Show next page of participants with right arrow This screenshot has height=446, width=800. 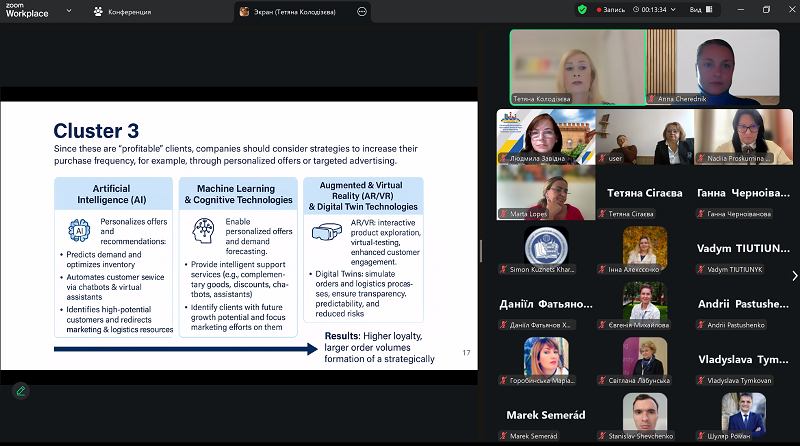pos(794,276)
